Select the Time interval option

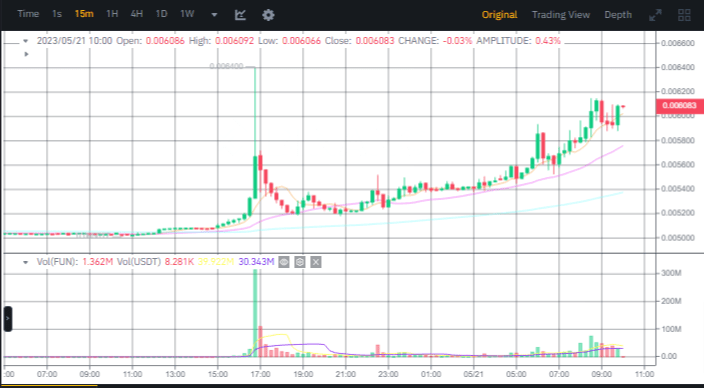click(x=28, y=14)
